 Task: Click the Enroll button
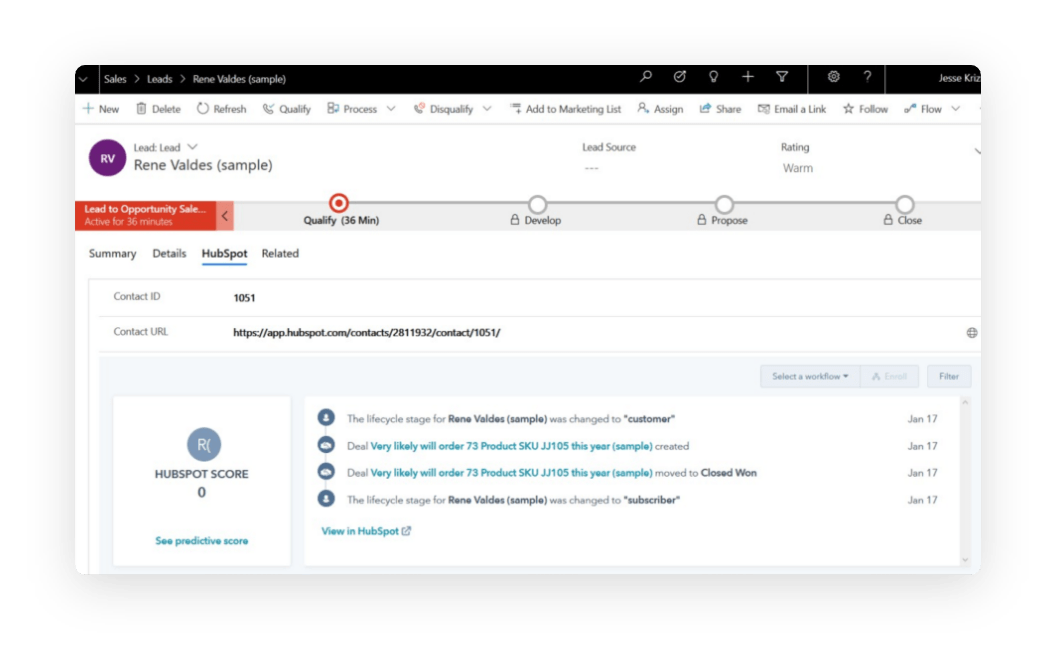coord(890,376)
